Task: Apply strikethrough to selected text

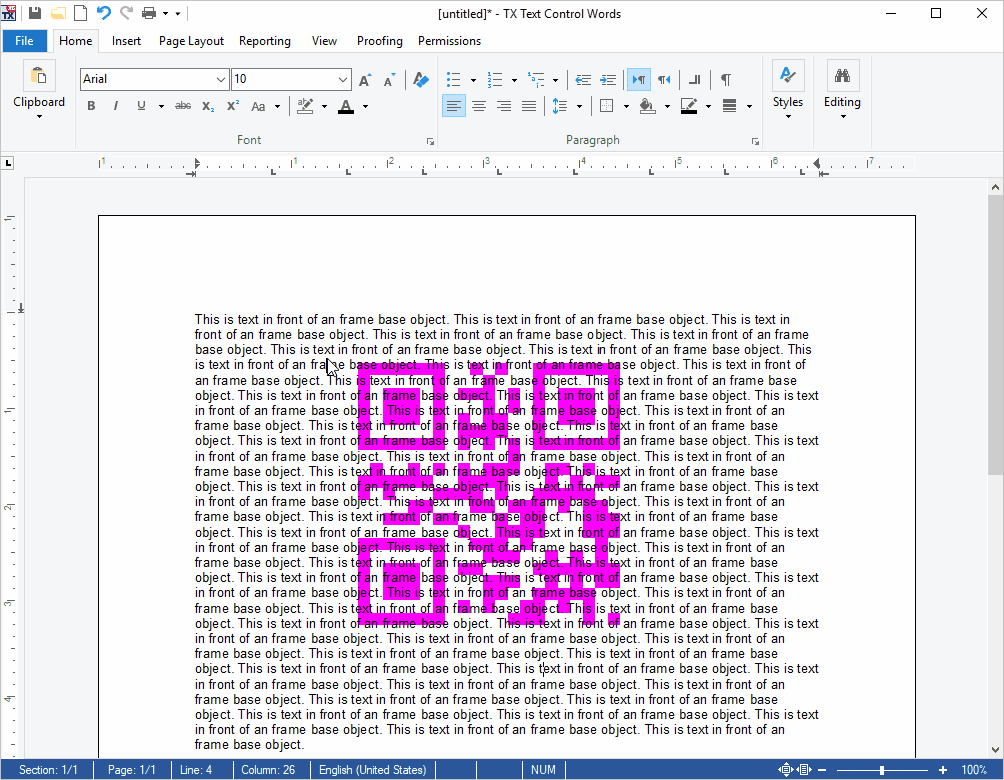Action: 183,106
